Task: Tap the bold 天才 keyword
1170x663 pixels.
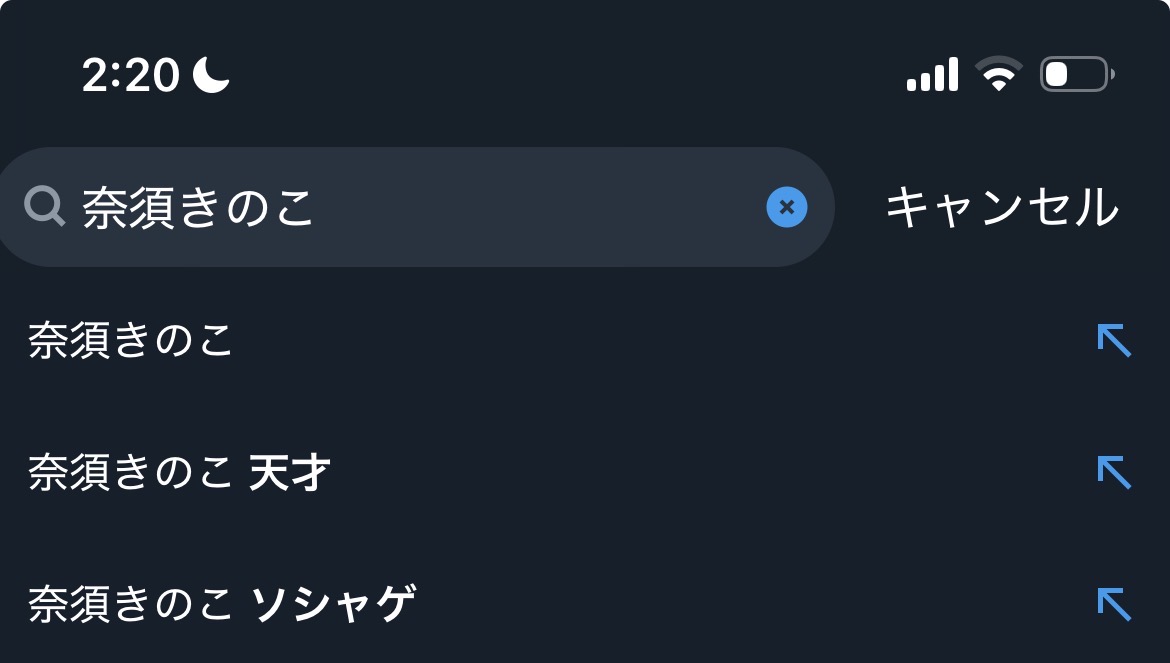Action: (290, 472)
